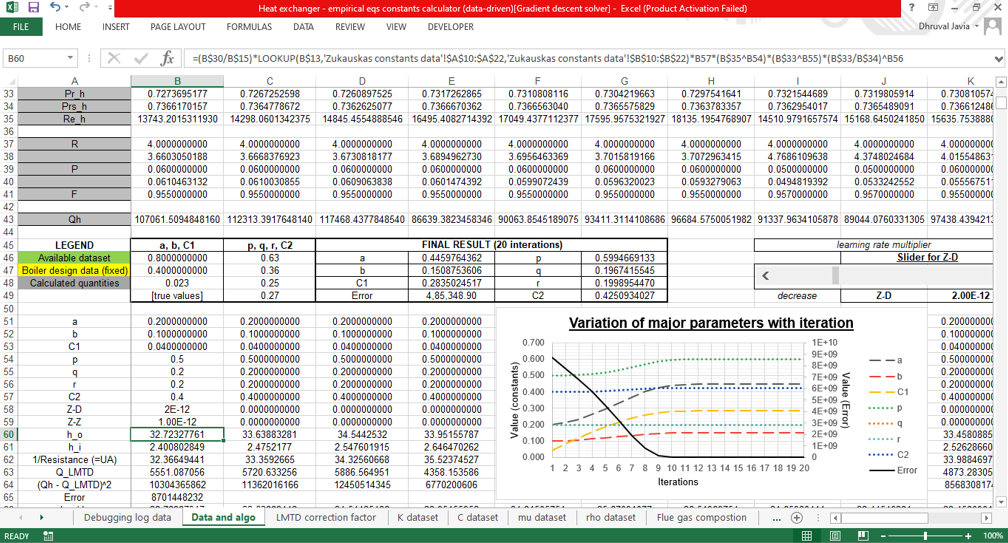Click the Error legend entry in chart
This screenshot has height=543, width=1008.
point(894,470)
